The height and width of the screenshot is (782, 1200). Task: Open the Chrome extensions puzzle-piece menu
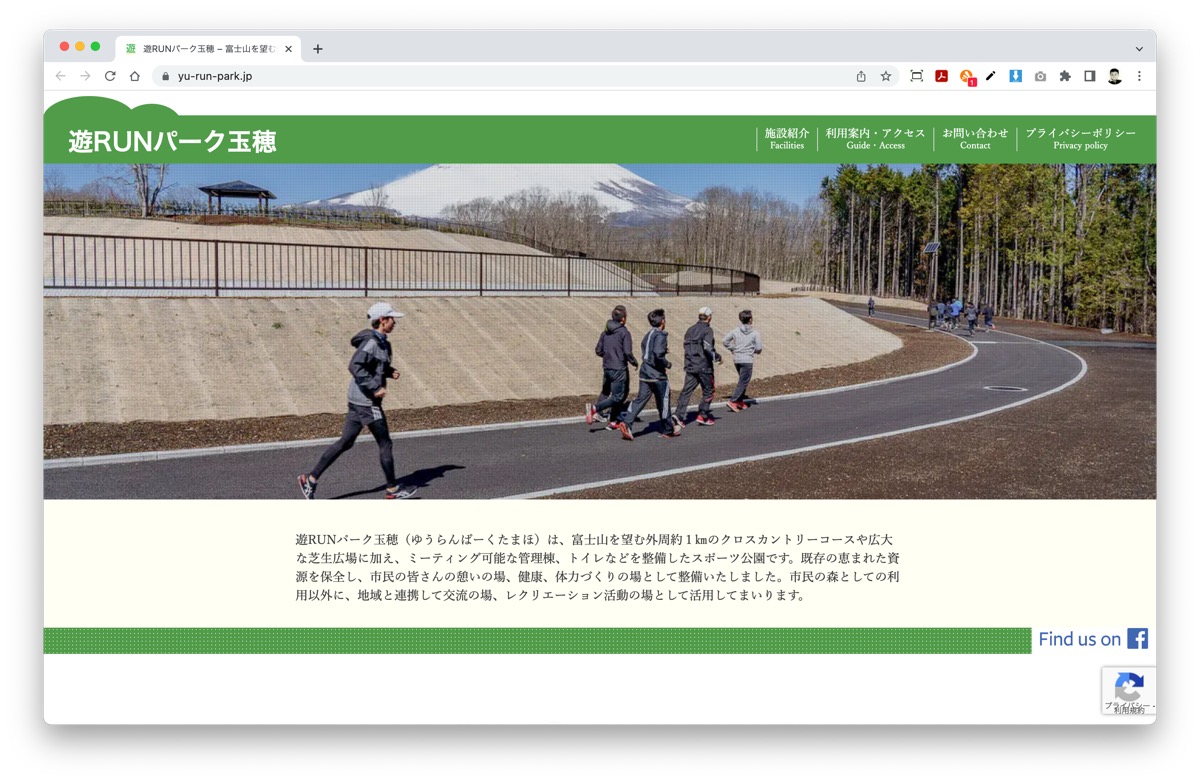tap(1064, 75)
